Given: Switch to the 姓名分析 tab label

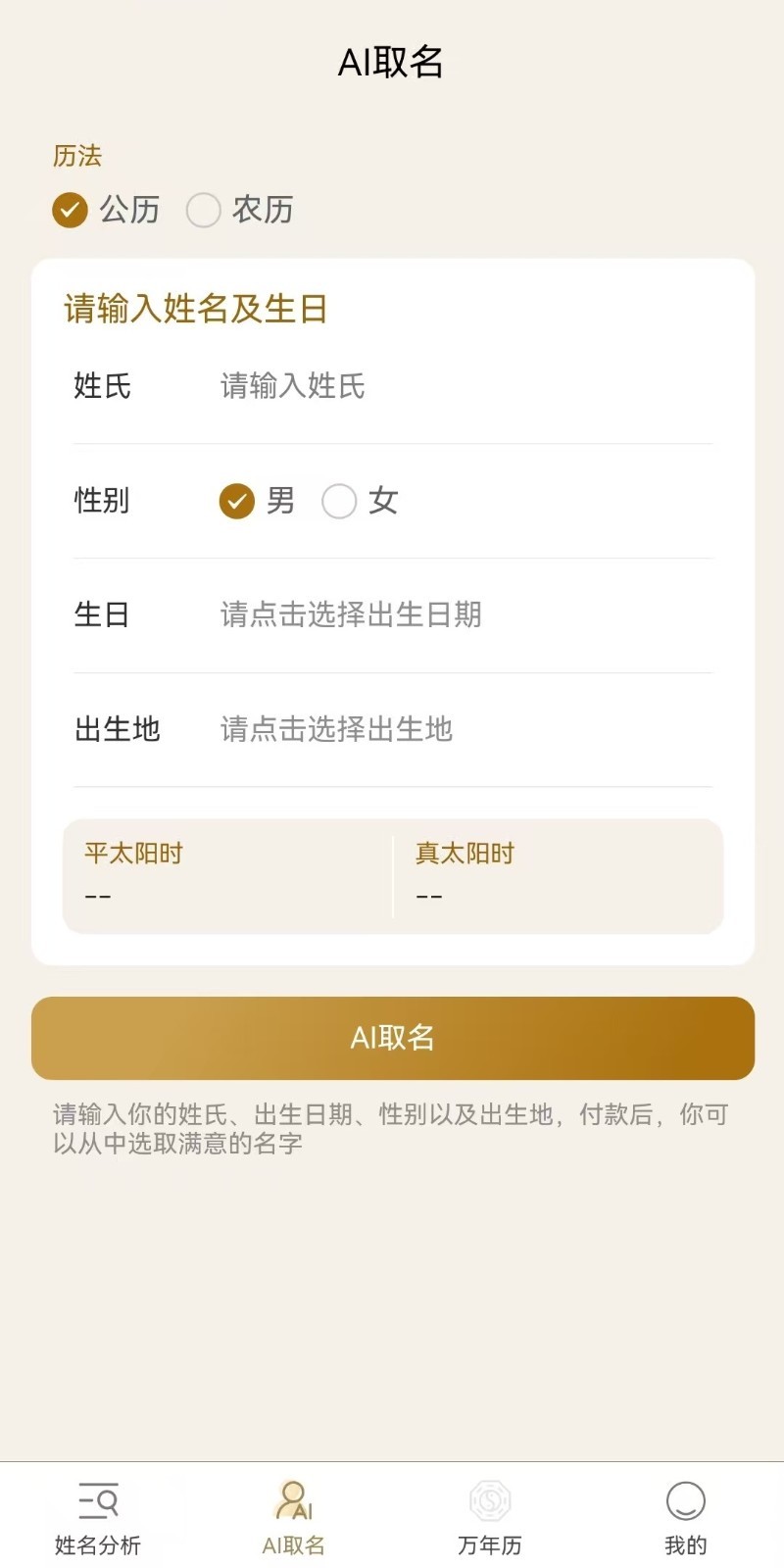Looking at the screenshot, I should click(x=98, y=1545).
